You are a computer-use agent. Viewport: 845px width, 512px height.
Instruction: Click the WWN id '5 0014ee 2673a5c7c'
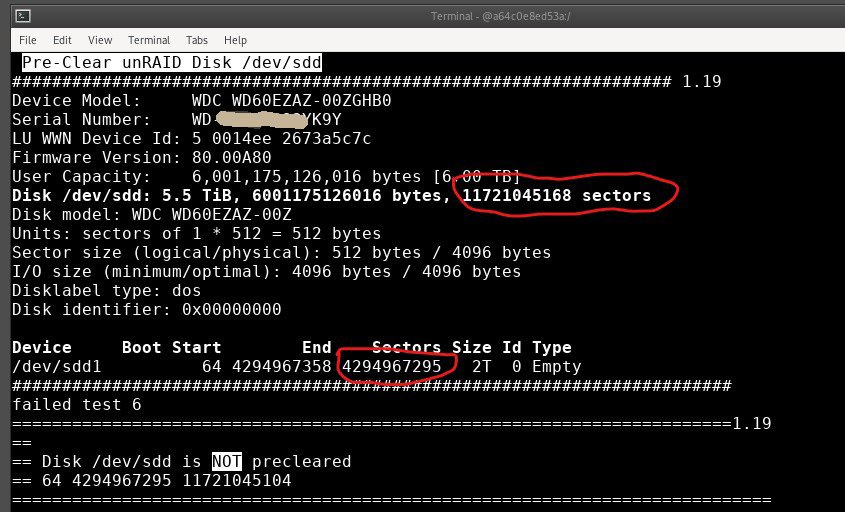tap(281, 139)
